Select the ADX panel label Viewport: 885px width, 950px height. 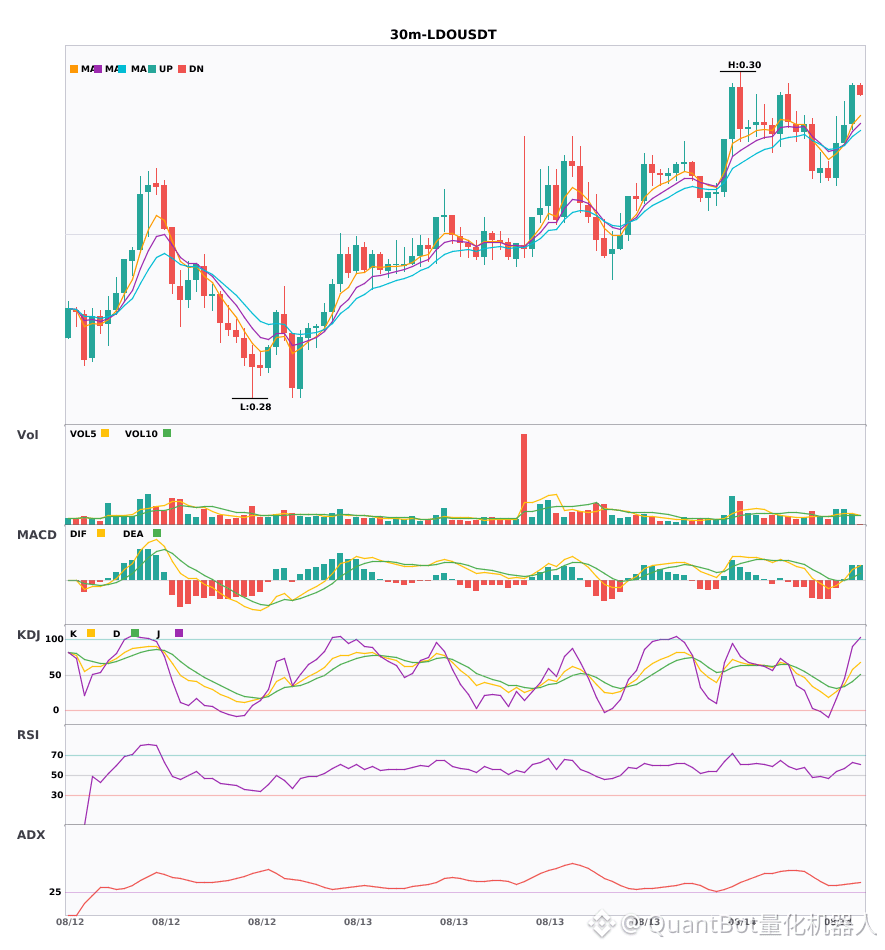pyautogui.click(x=31, y=834)
